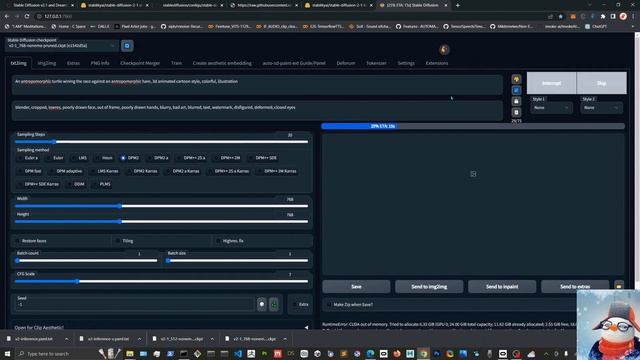The height and width of the screenshot is (360, 640).
Task: Click Send to img2img button
Action: tap(429, 287)
